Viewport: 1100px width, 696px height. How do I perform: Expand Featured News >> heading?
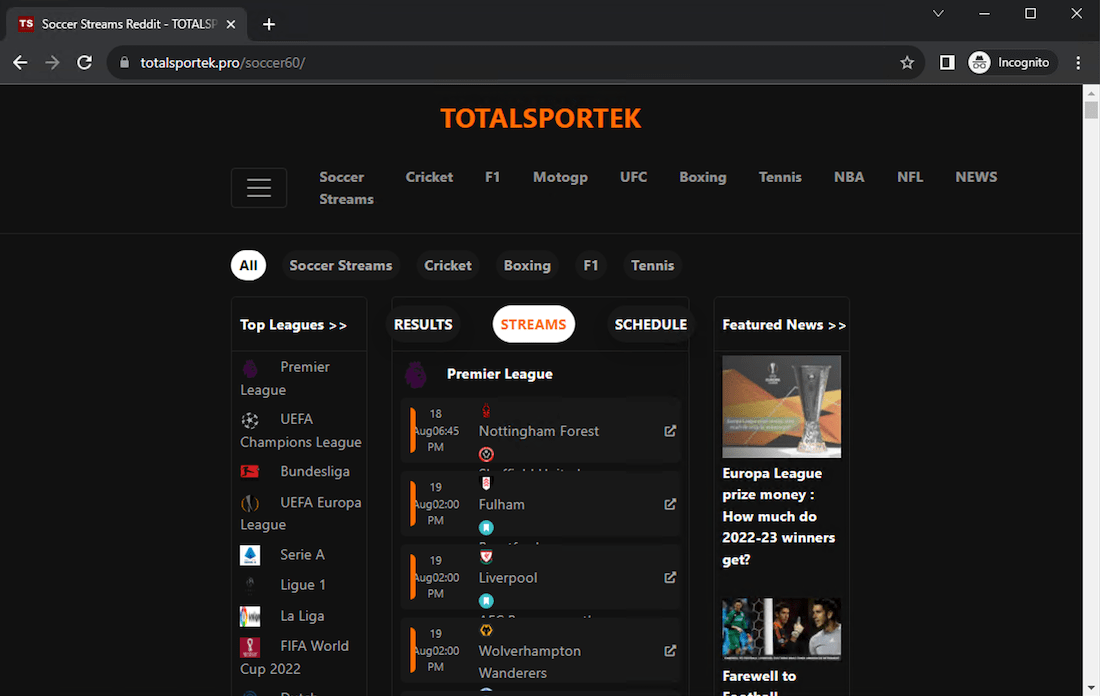(x=784, y=325)
